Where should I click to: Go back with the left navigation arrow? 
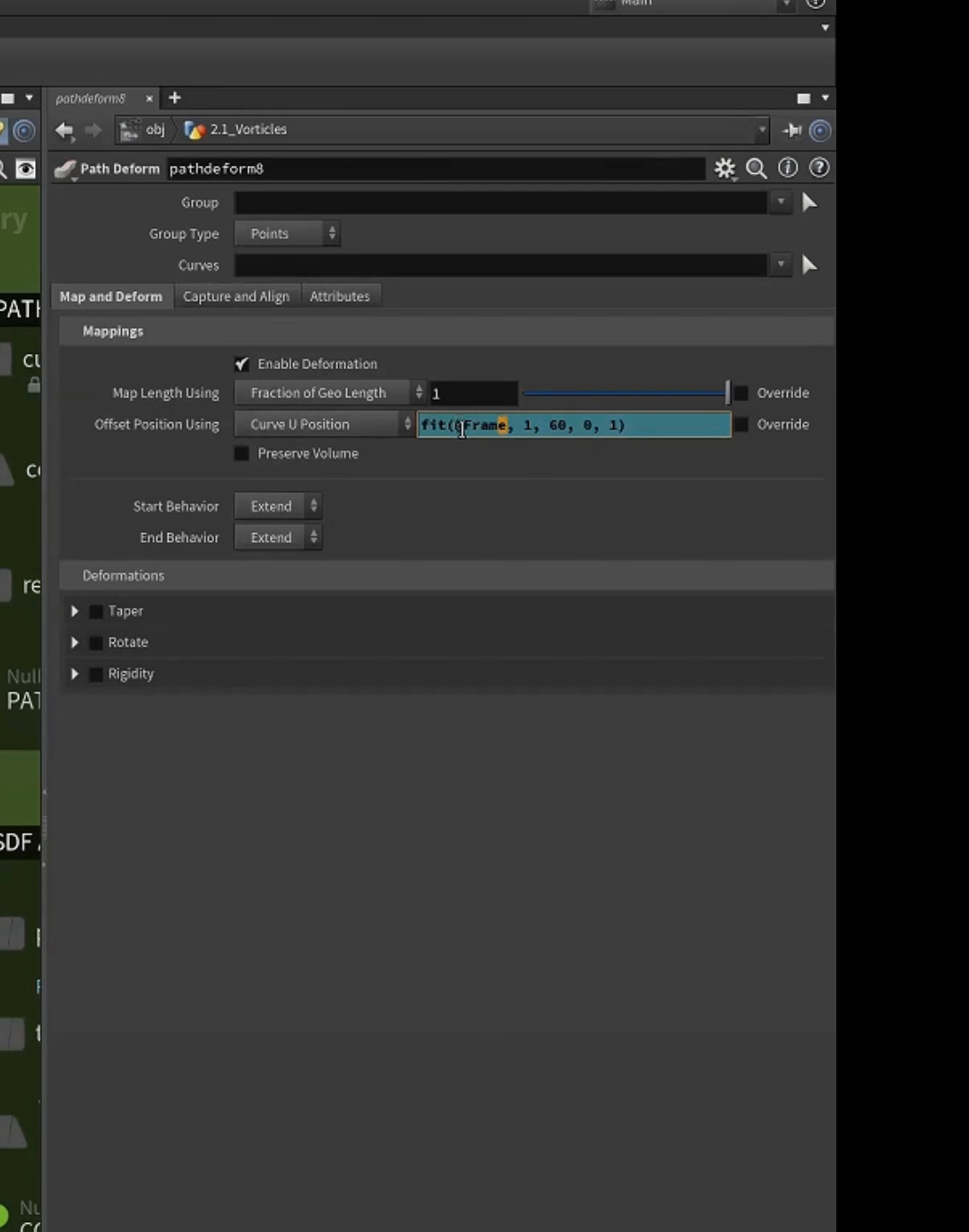[x=65, y=130]
